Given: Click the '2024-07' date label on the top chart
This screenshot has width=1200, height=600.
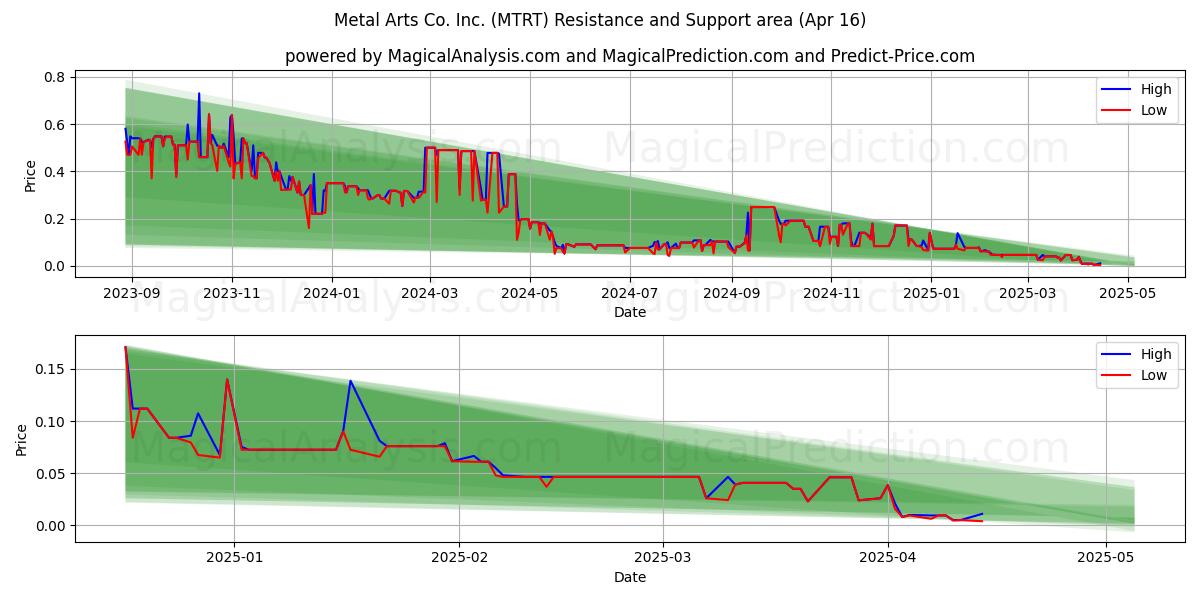Looking at the screenshot, I should coord(630,293).
